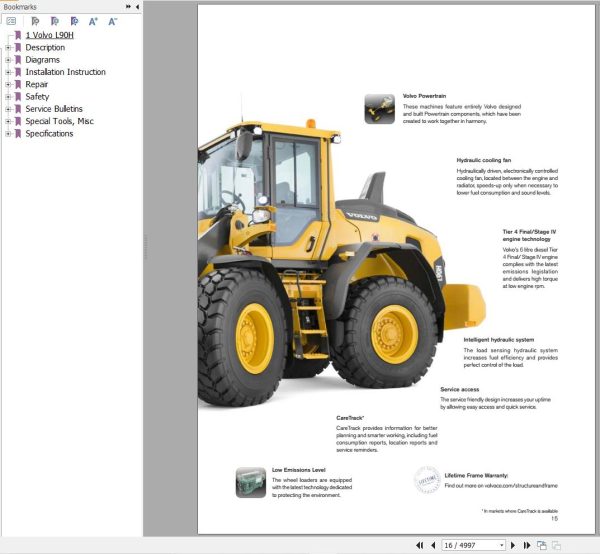
Task: Click the 'Intelligent hydraulic system' heading
Action: [499, 340]
